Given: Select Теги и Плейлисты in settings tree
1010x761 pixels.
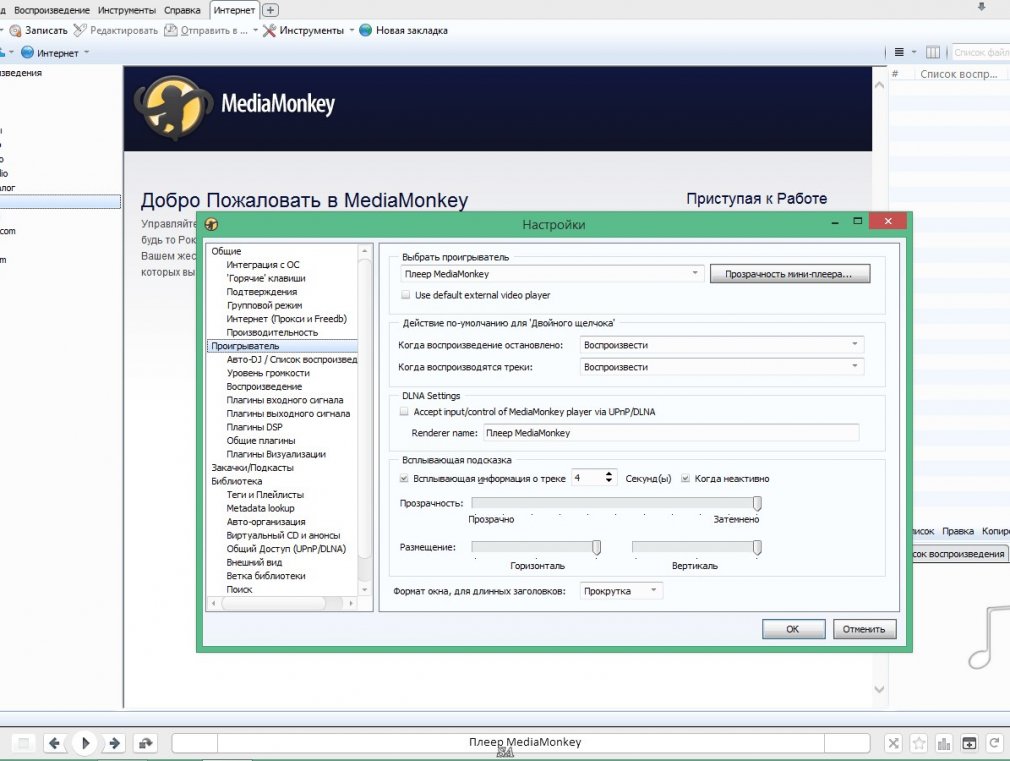Looking at the screenshot, I should 265,495.
